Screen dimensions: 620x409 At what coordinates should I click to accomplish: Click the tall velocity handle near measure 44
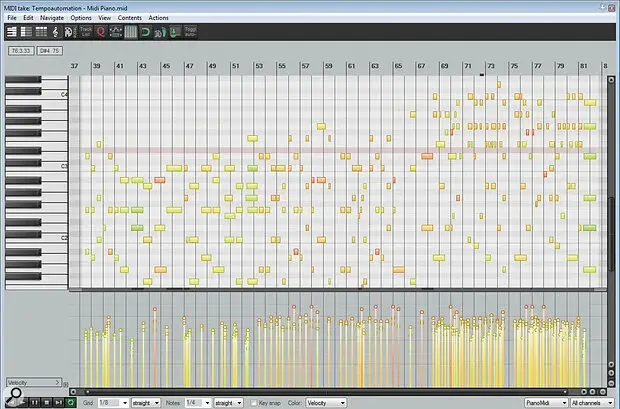155,309
